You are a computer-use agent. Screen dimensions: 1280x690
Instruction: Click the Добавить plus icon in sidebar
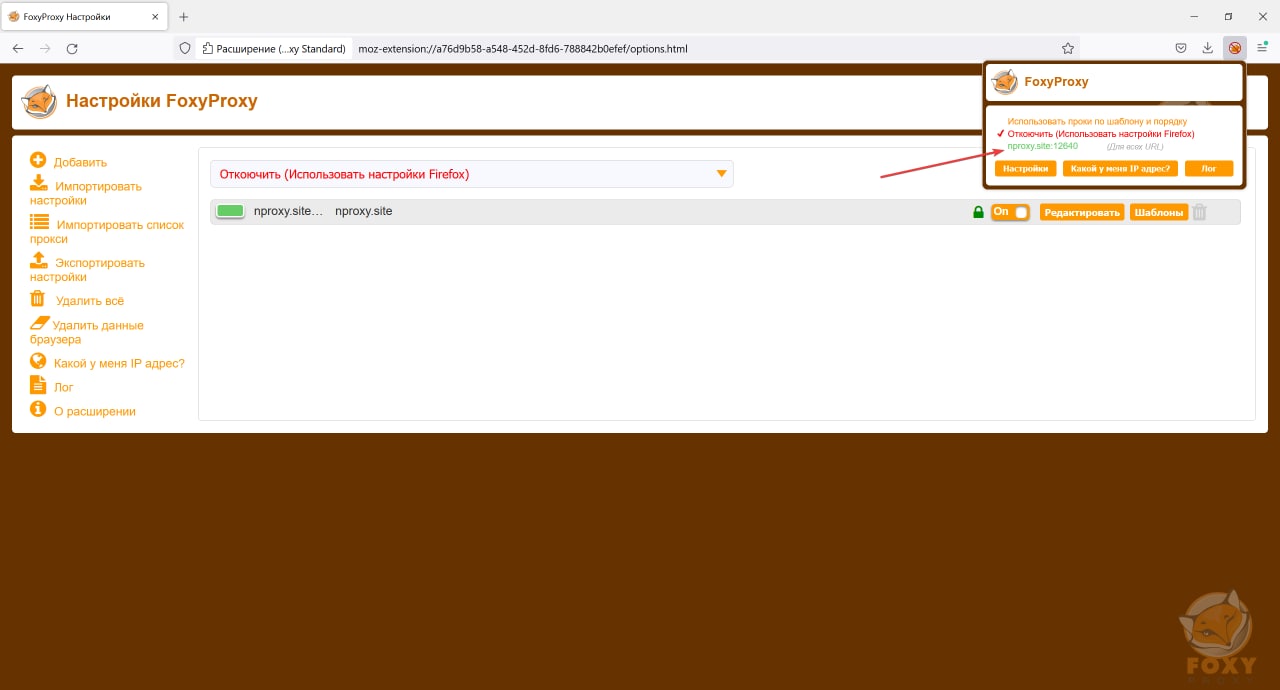[38, 160]
